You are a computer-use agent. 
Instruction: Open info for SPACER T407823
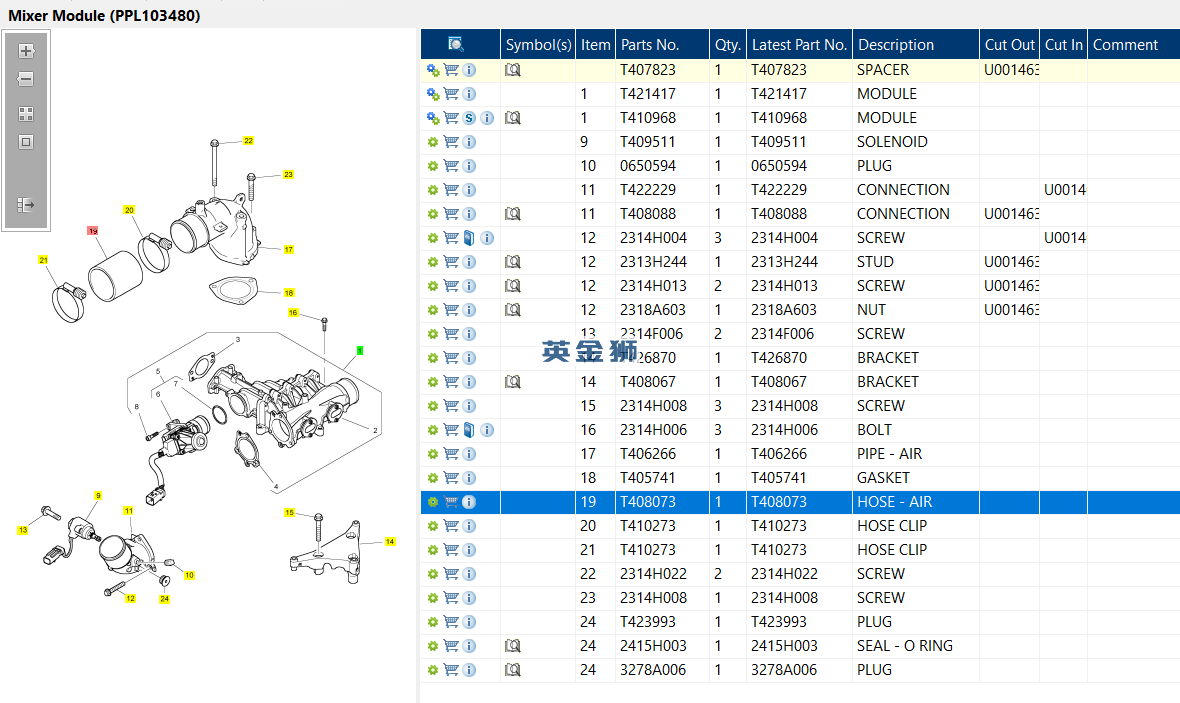click(469, 70)
